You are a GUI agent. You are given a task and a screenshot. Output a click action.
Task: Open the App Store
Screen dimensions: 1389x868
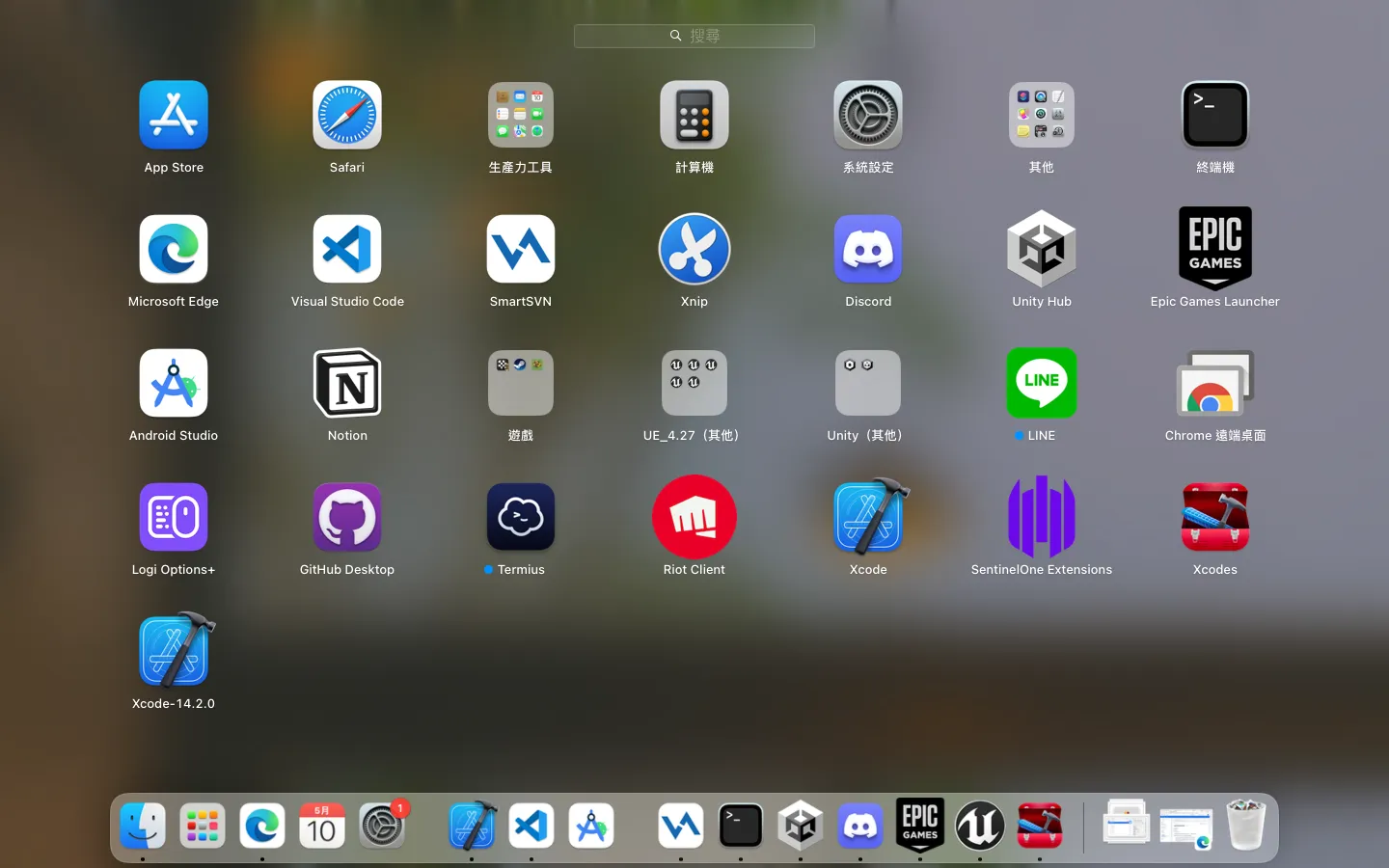(174, 115)
